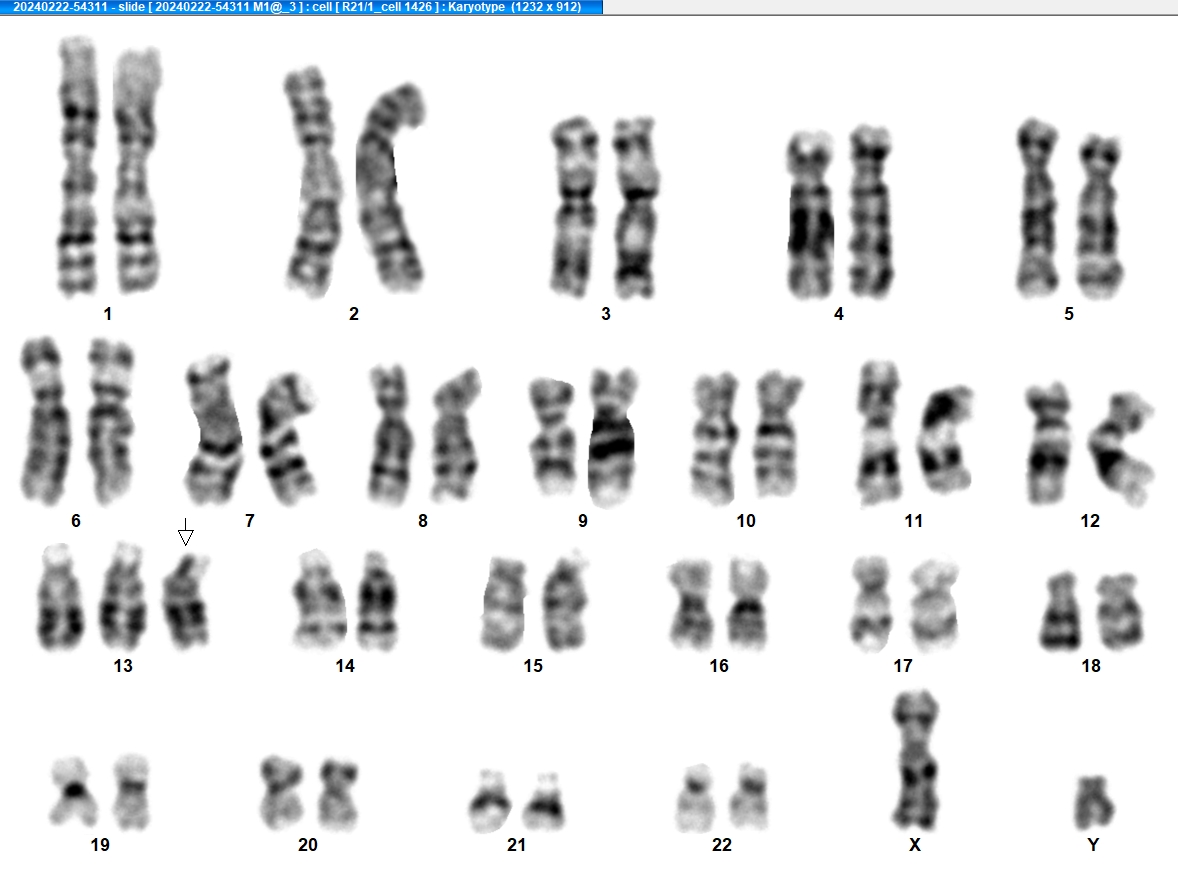
Task: Select the left chromosome 4 homolog
Action: click(x=811, y=216)
